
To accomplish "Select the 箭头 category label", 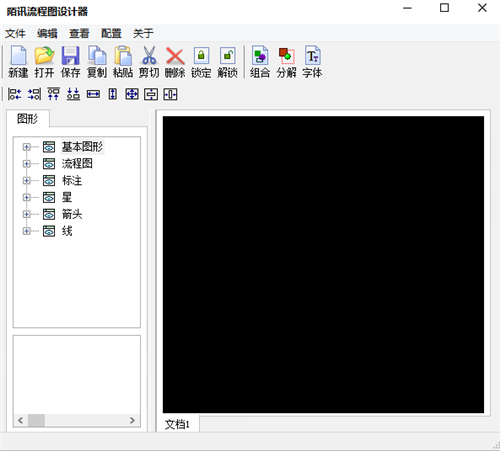I will 72,214.
